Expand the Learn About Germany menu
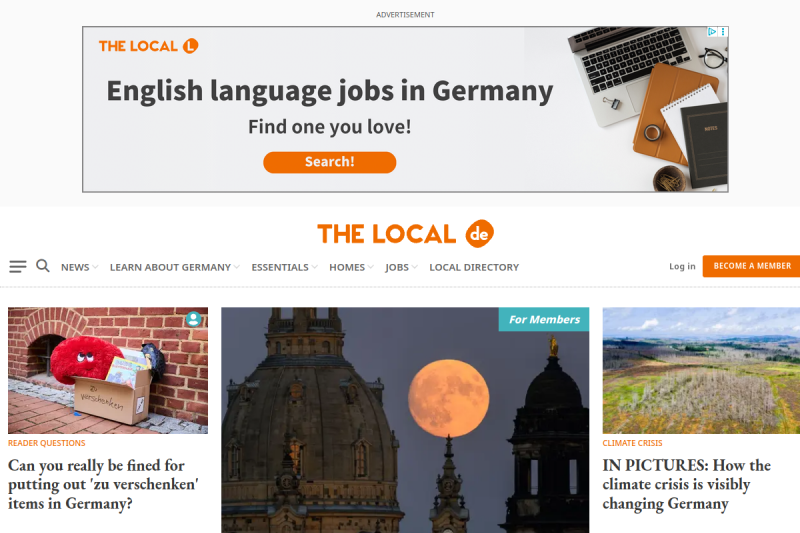The width and height of the screenshot is (800, 533). [174, 267]
